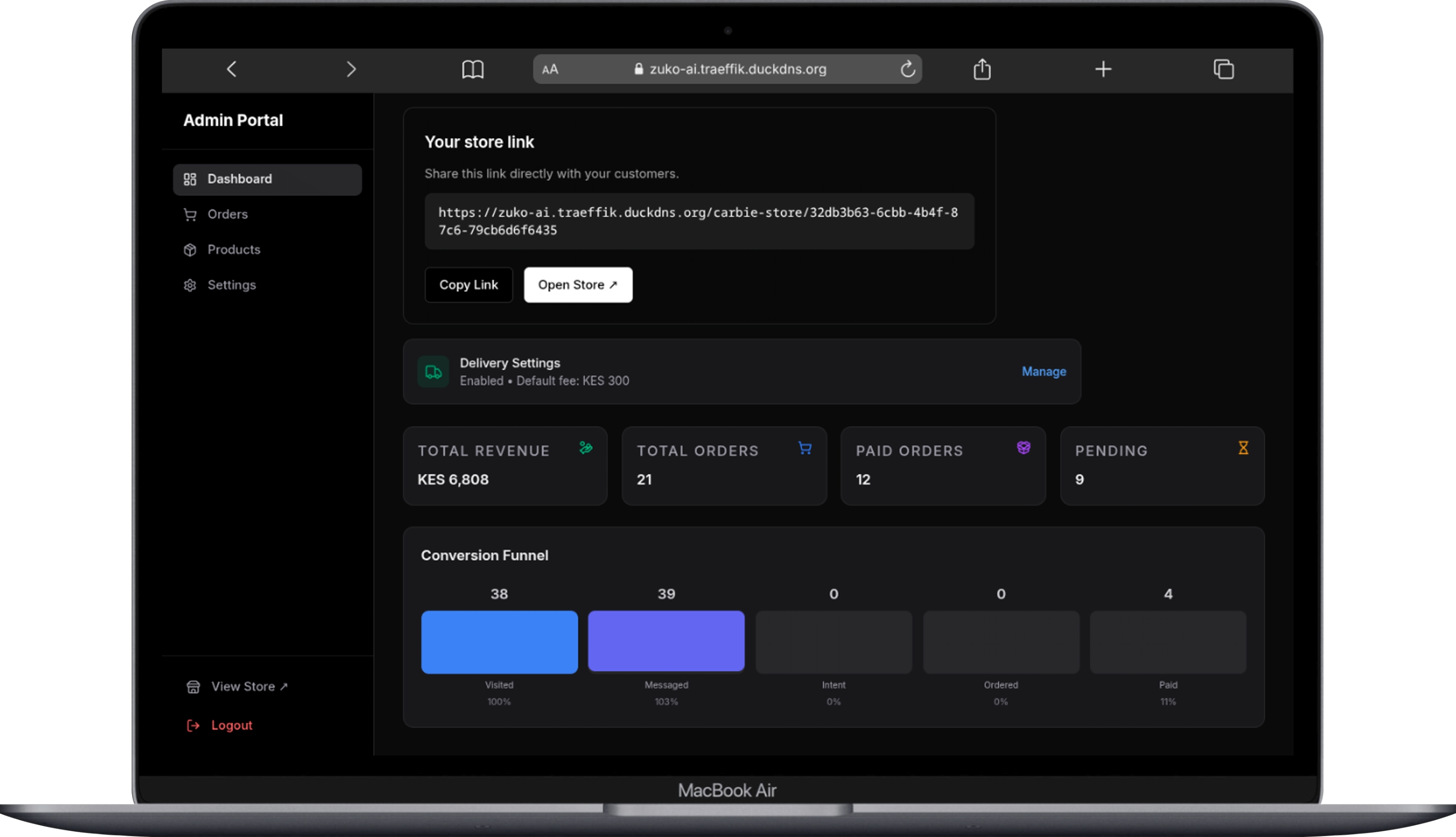Click the Orders cart icon
Viewport: 1456px width, 837px height.
pyautogui.click(x=190, y=214)
